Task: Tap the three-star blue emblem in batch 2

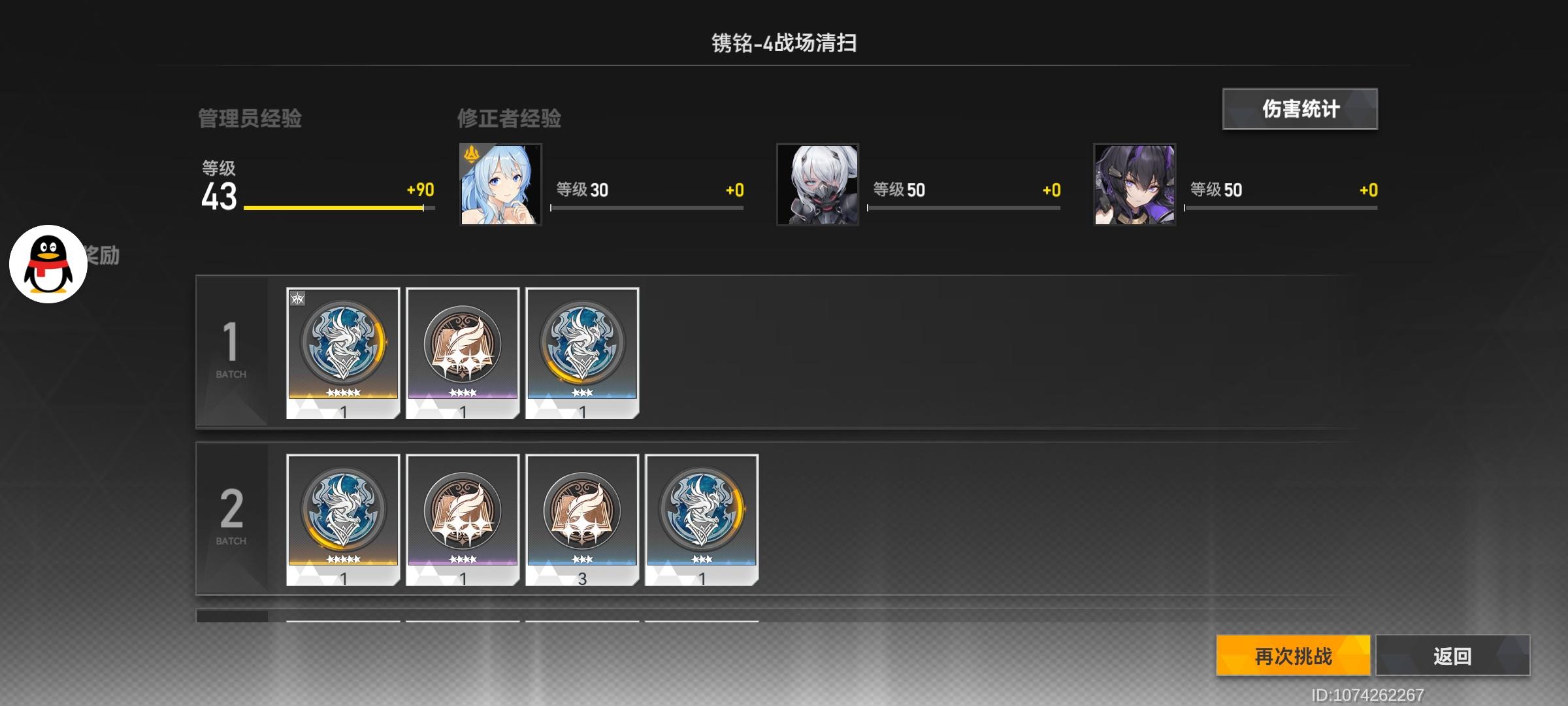Action: [702, 520]
